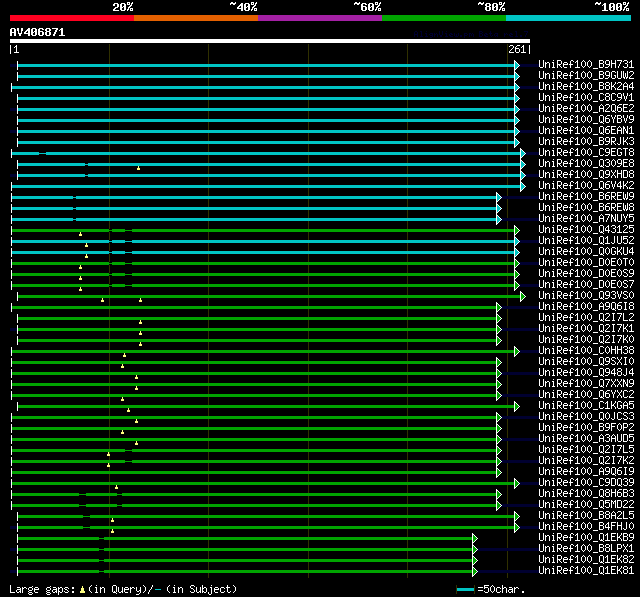Screen dimensions: 640x597
Task: Open the UniRef100_Q9SXI0 hit label
Action: 586,362
